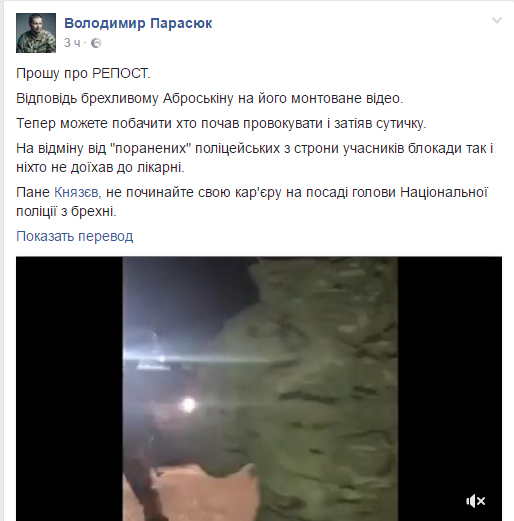The width and height of the screenshot is (514, 521).
Task: Click the sentence starting "Тепер можете побачити"
Action: (221, 123)
